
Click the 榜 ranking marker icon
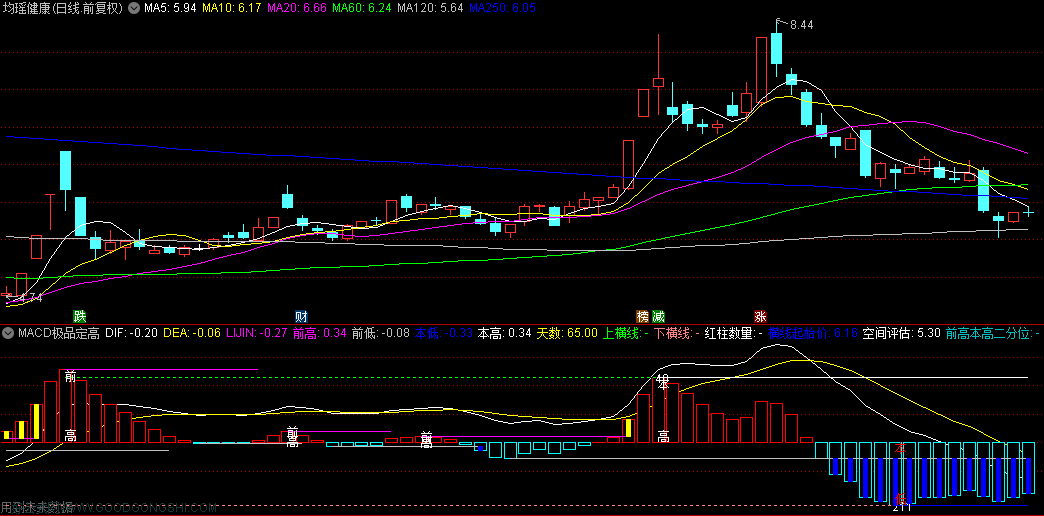click(643, 316)
